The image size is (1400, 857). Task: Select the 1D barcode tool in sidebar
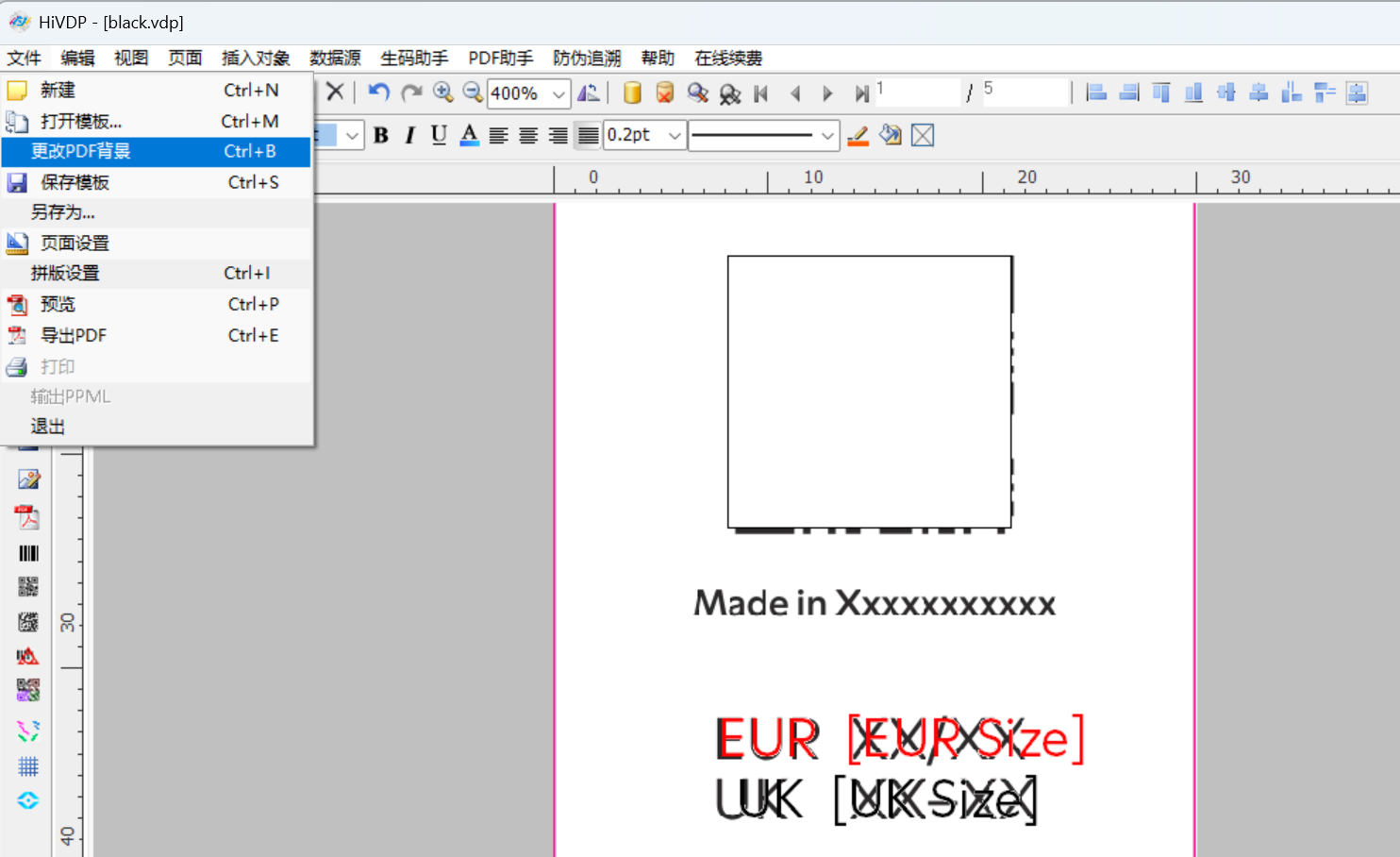click(28, 553)
